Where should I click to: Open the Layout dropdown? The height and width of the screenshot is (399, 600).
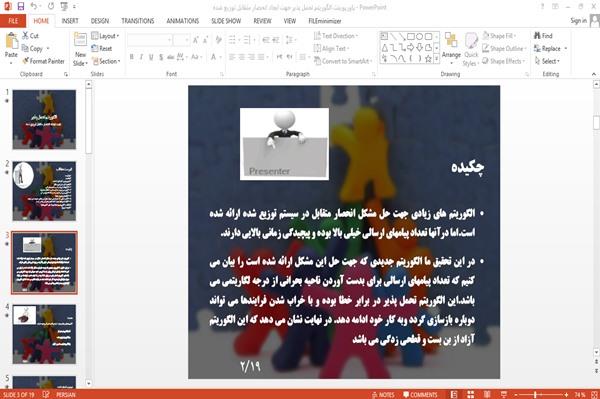tap(105, 36)
